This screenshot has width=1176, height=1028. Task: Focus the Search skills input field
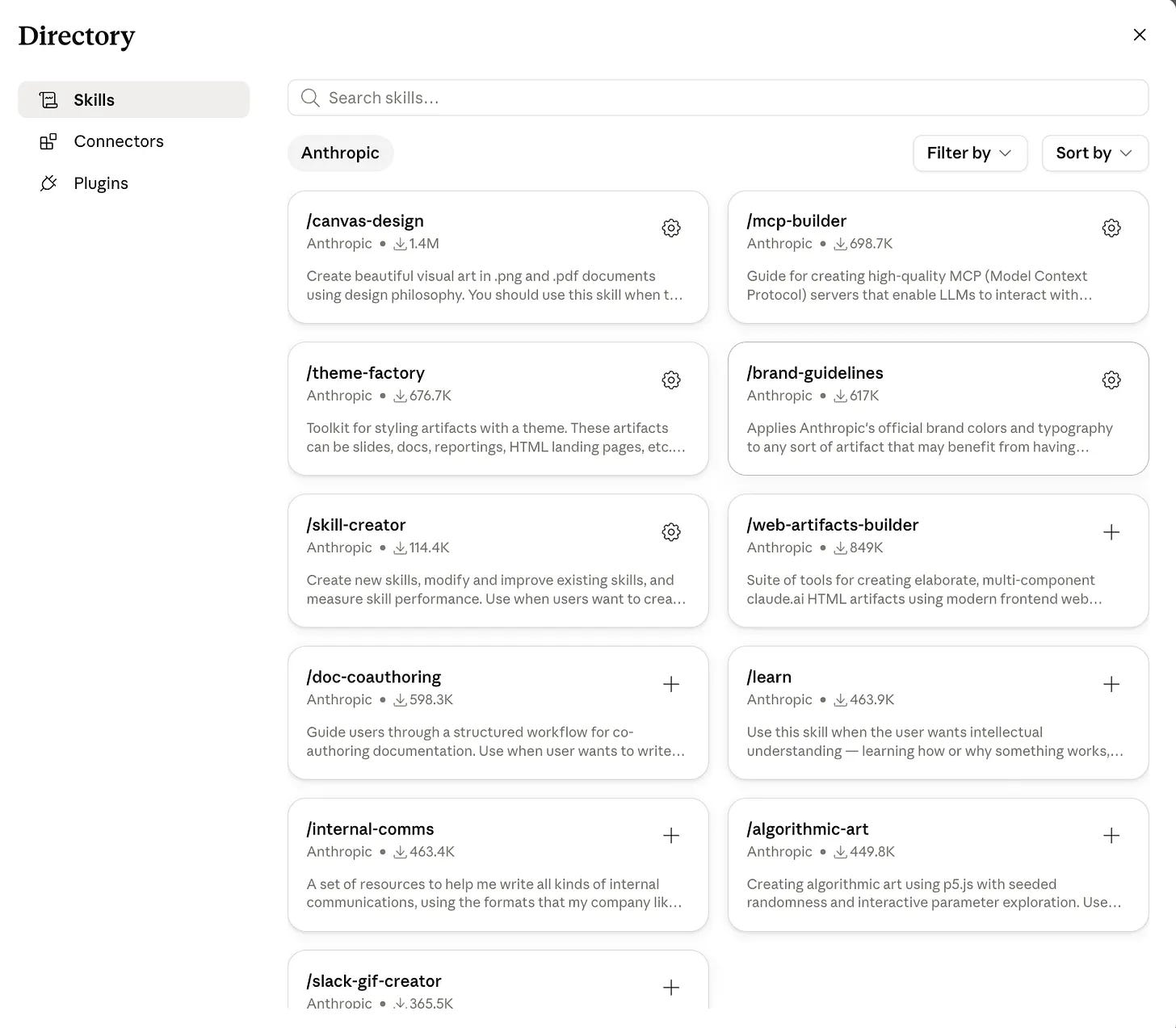tap(718, 98)
